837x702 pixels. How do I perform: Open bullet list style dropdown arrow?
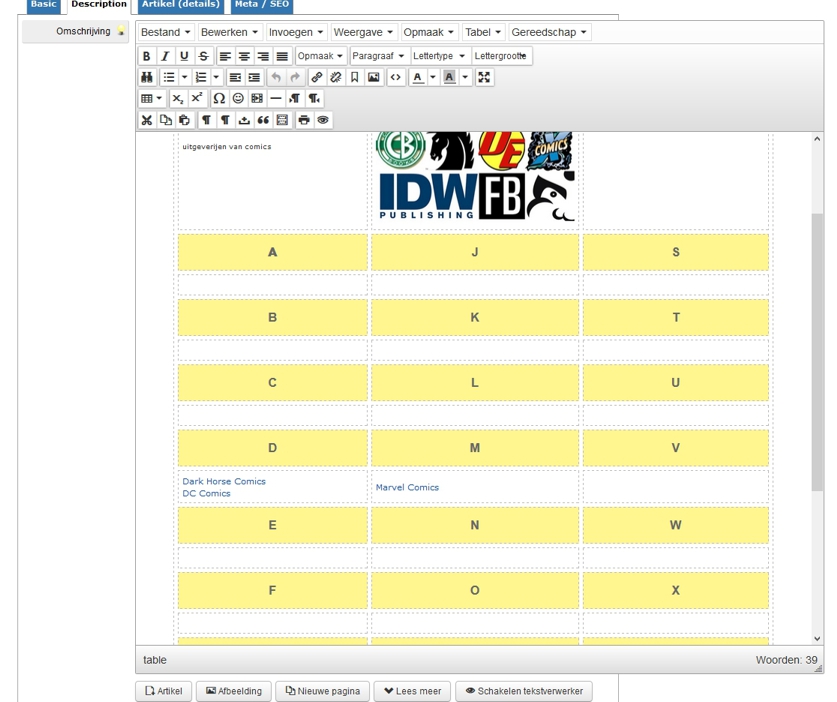pos(184,77)
